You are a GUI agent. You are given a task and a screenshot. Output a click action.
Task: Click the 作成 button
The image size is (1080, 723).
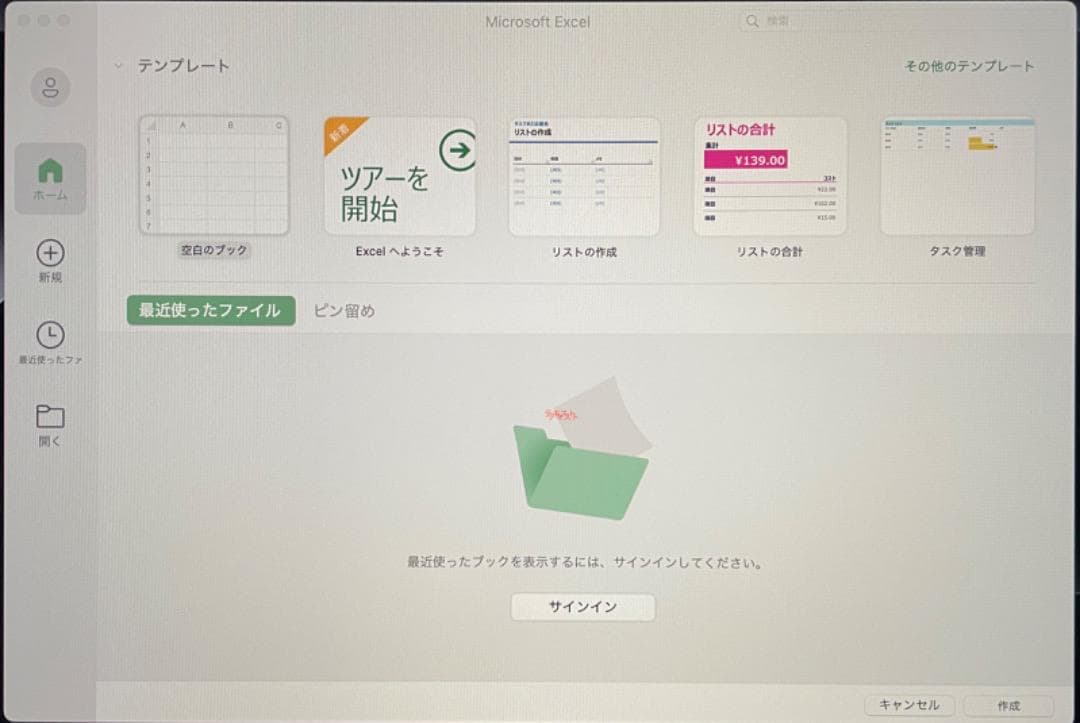[x=1007, y=705]
